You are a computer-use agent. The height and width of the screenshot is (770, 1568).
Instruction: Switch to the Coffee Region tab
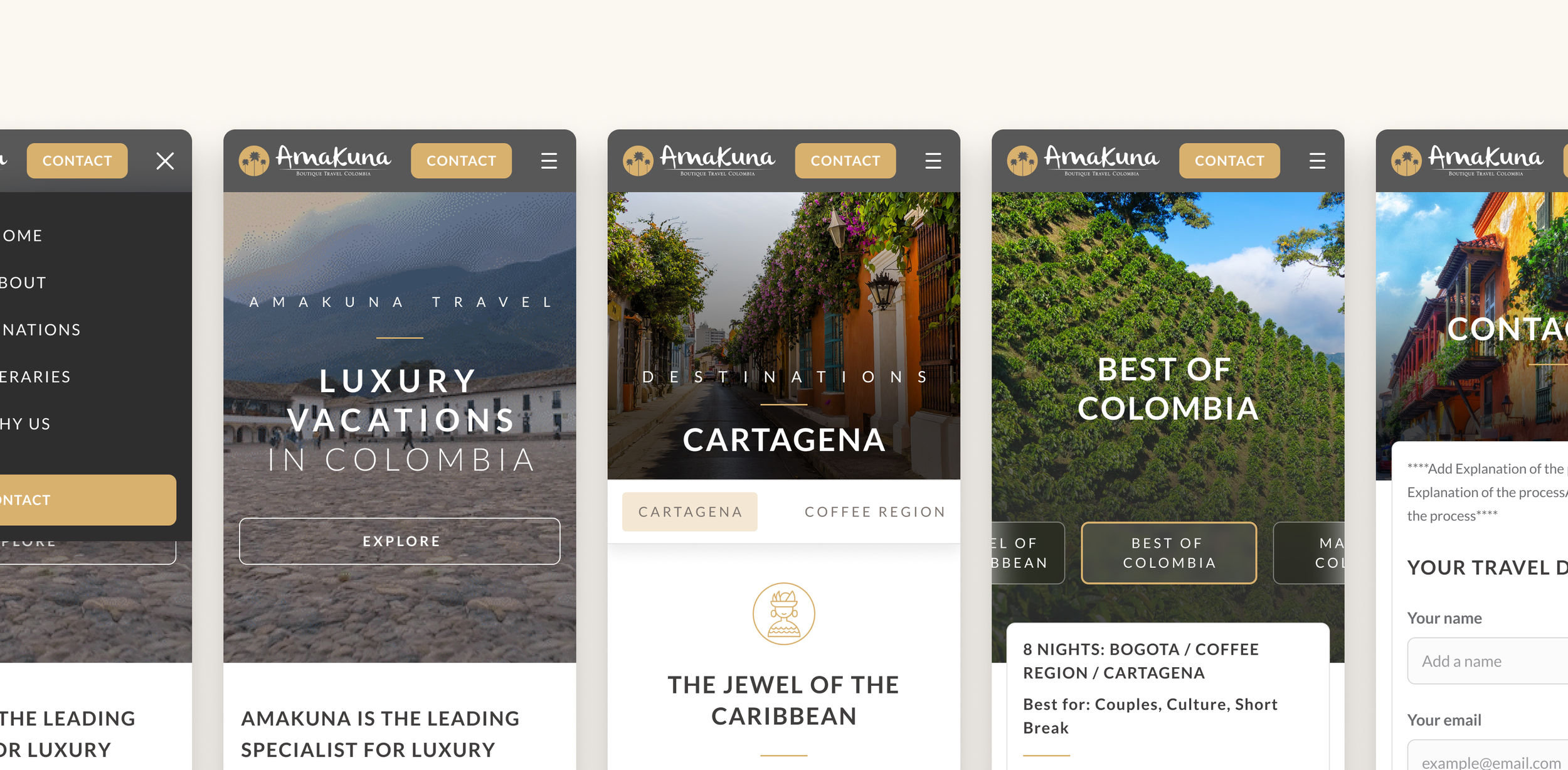pos(875,512)
